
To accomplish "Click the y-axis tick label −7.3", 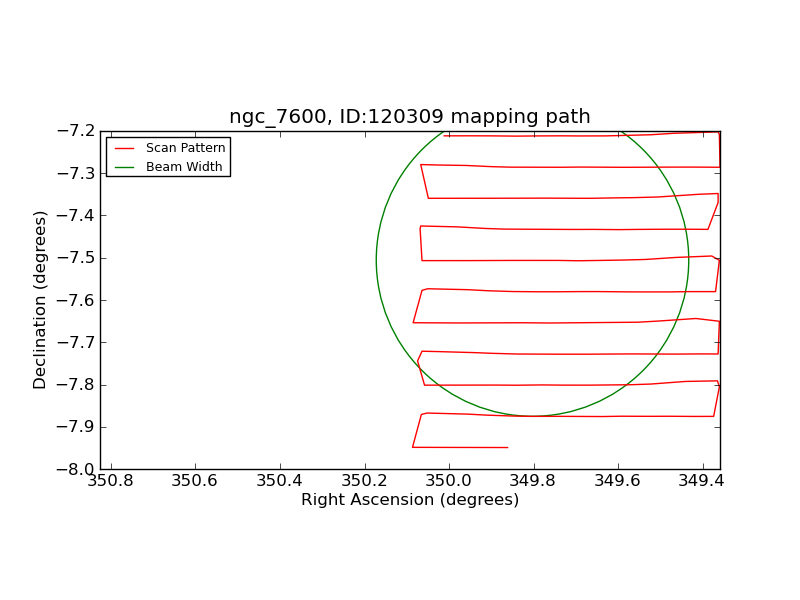I will 76,173.
